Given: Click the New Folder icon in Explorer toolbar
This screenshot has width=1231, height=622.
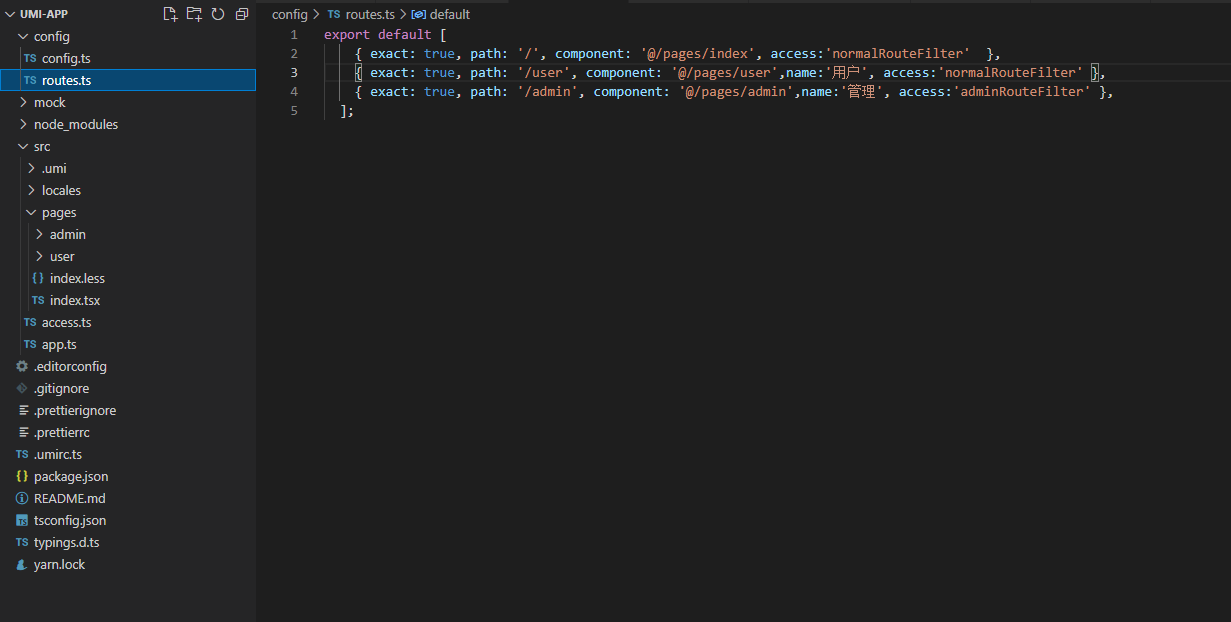Looking at the screenshot, I should pos(194,14).
